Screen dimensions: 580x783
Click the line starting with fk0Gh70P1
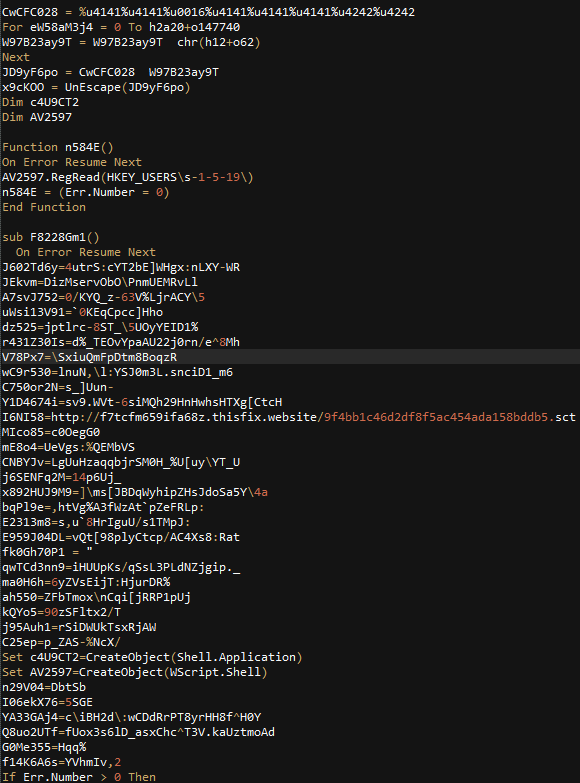(x=47, y=552)
